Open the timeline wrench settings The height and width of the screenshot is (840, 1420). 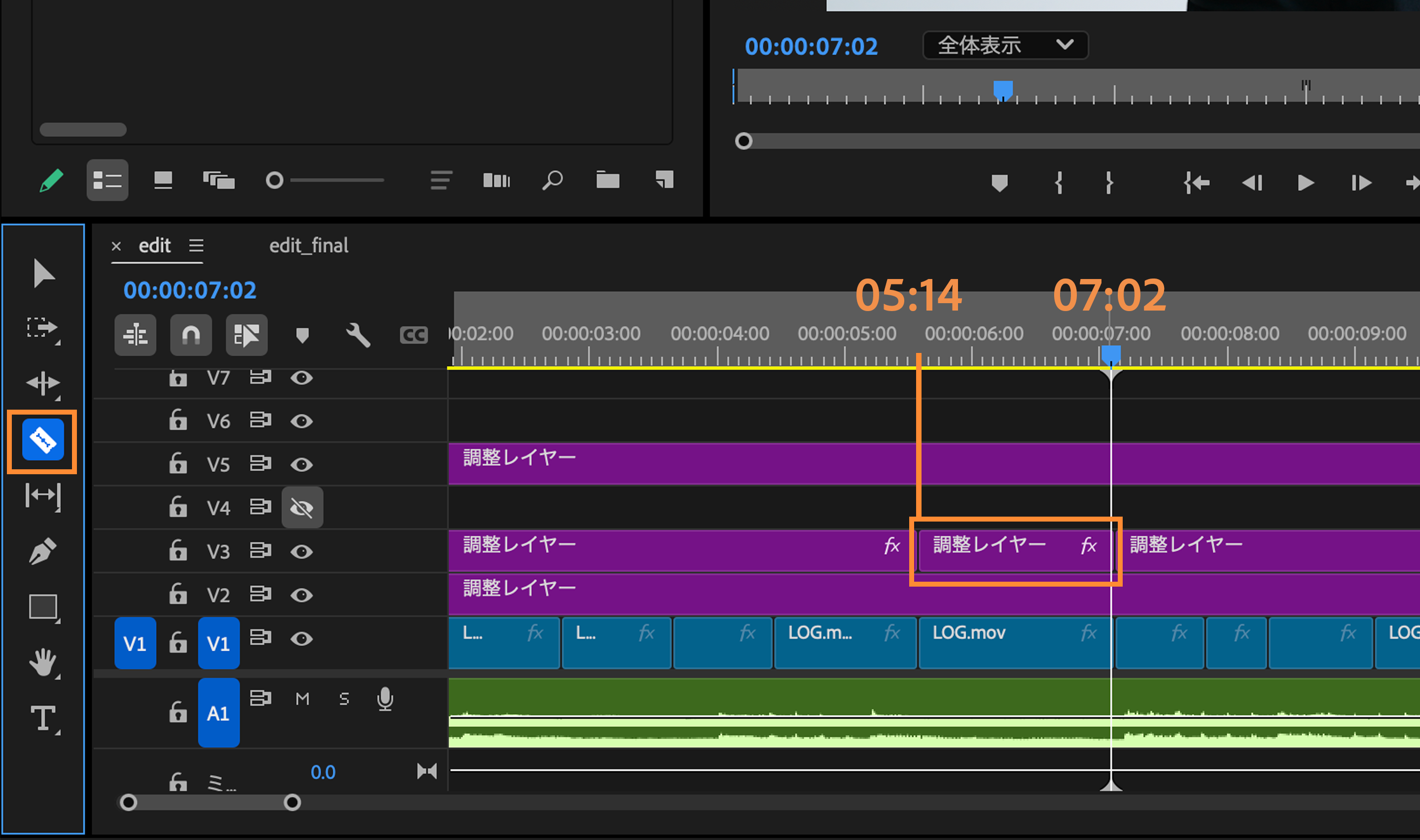click(x=357, y=335)
